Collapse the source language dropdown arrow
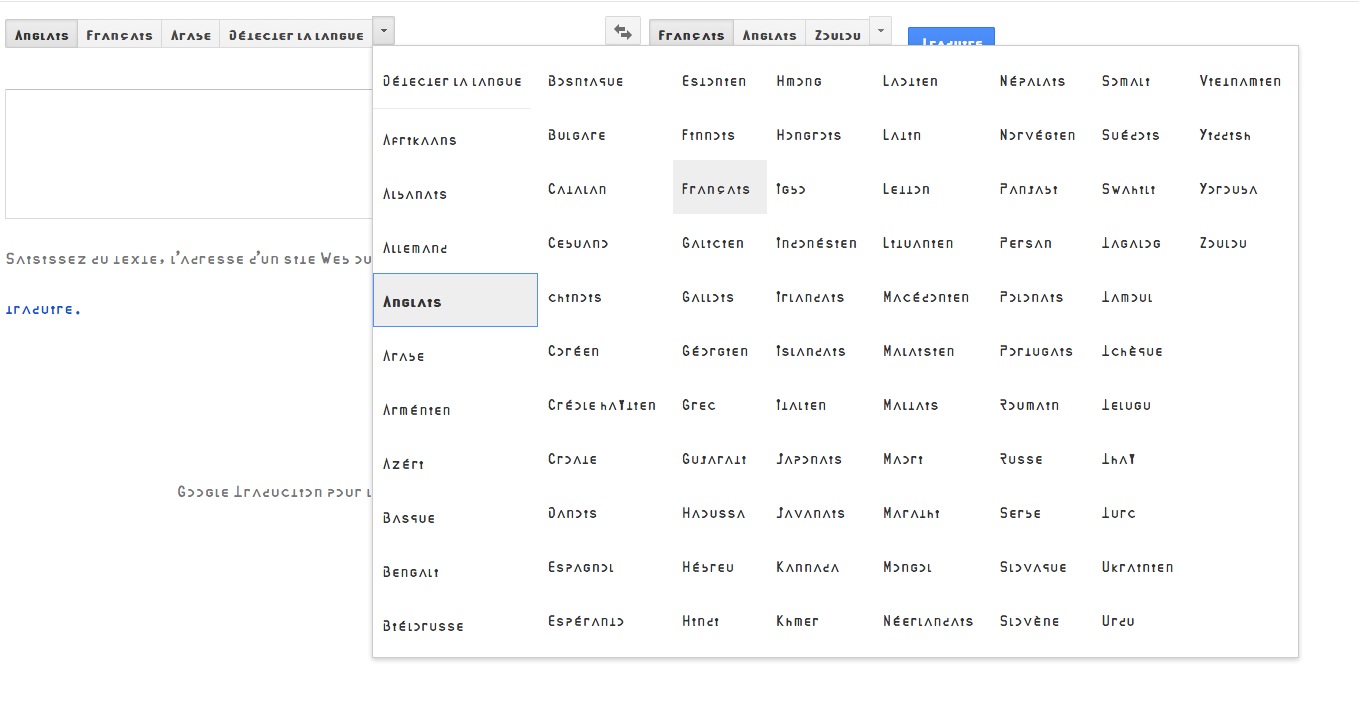The height and width of the screenshot is (703, 1359). [384, 31]
